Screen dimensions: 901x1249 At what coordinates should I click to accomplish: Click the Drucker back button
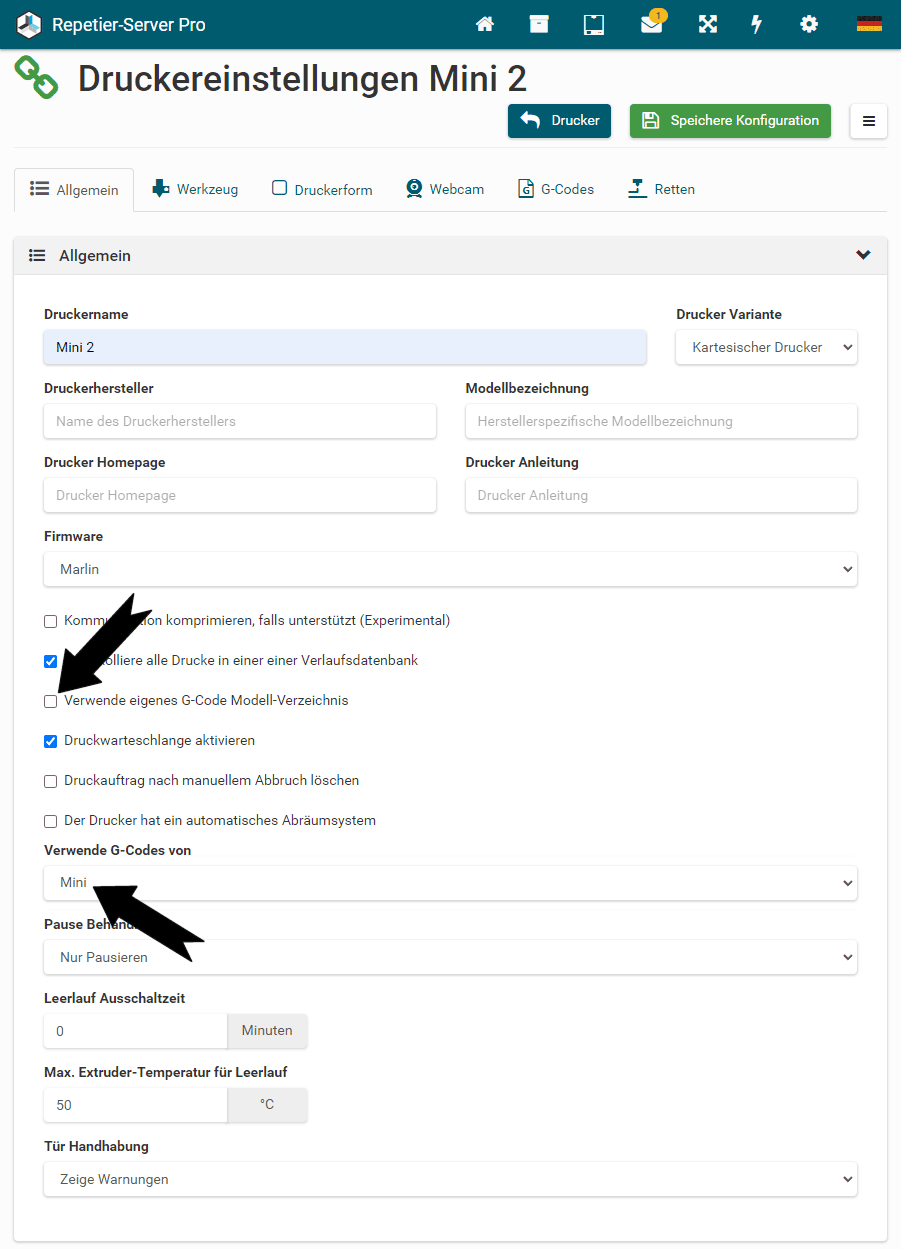coord(559,121)
